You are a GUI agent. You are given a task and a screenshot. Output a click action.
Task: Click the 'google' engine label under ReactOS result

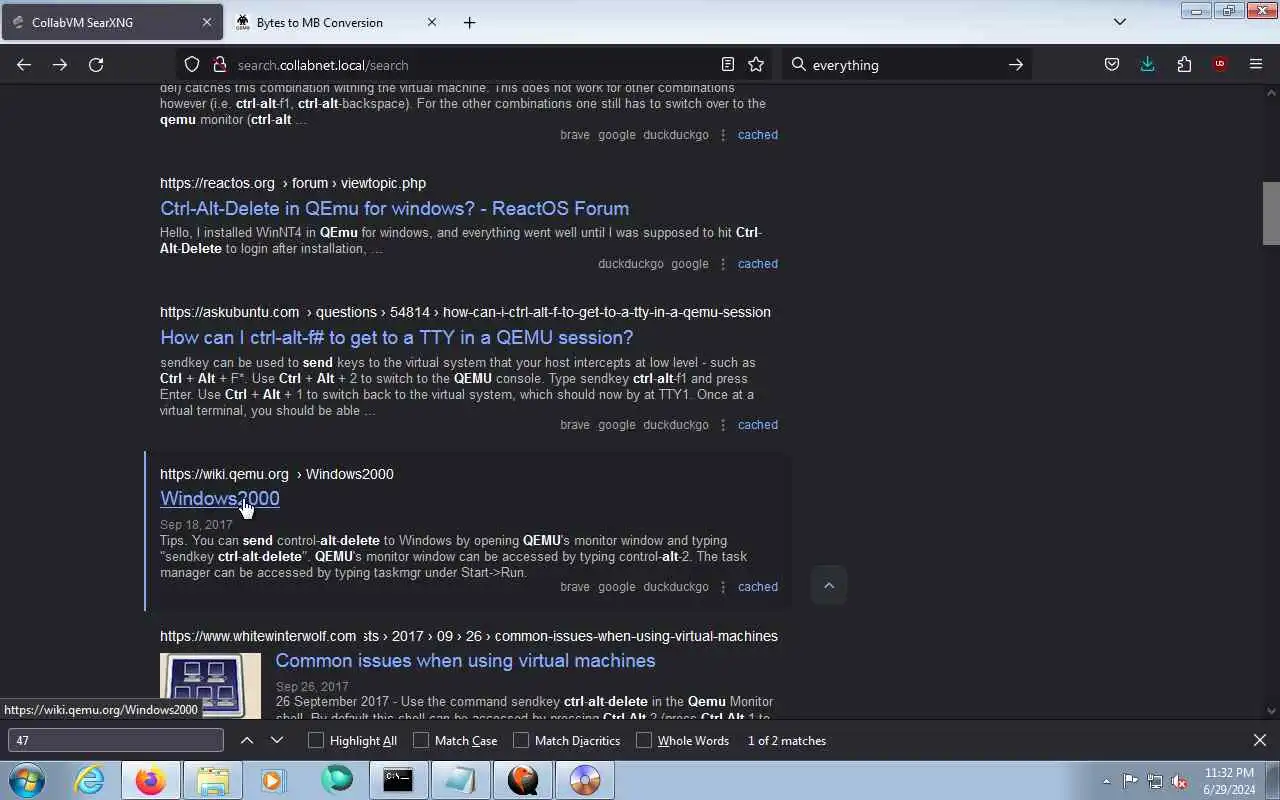tap(690, 264)
